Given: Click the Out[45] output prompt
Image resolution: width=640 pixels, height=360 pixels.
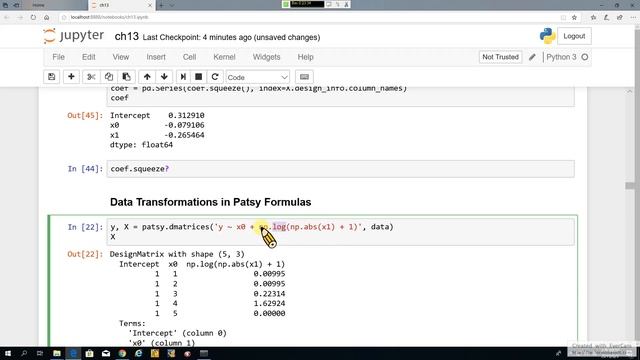Looking at the screenshot, I should tap(85, 116).
